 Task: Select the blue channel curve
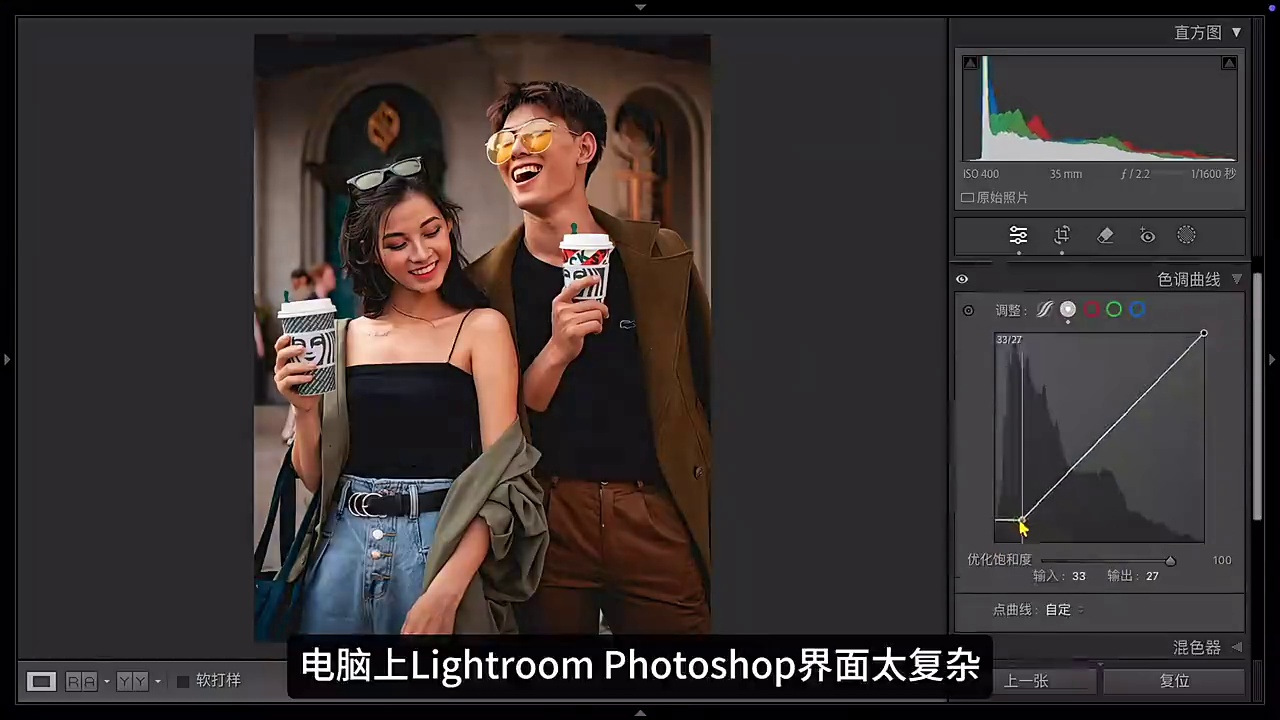pos(1137,310)
